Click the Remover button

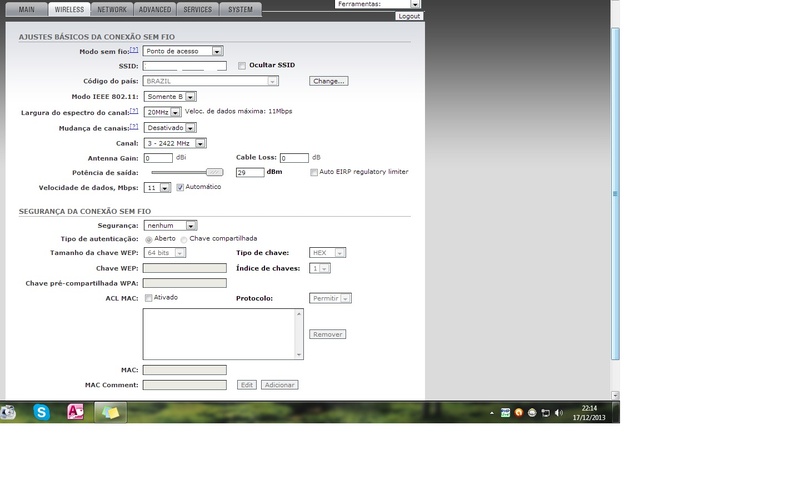pyautogui.click(x=328, y=334)
